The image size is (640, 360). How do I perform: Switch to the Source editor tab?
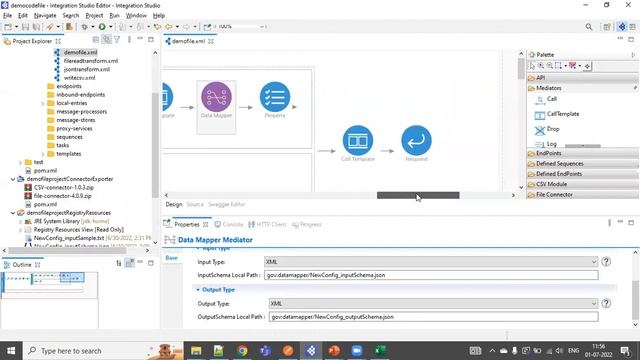point(195,204)
